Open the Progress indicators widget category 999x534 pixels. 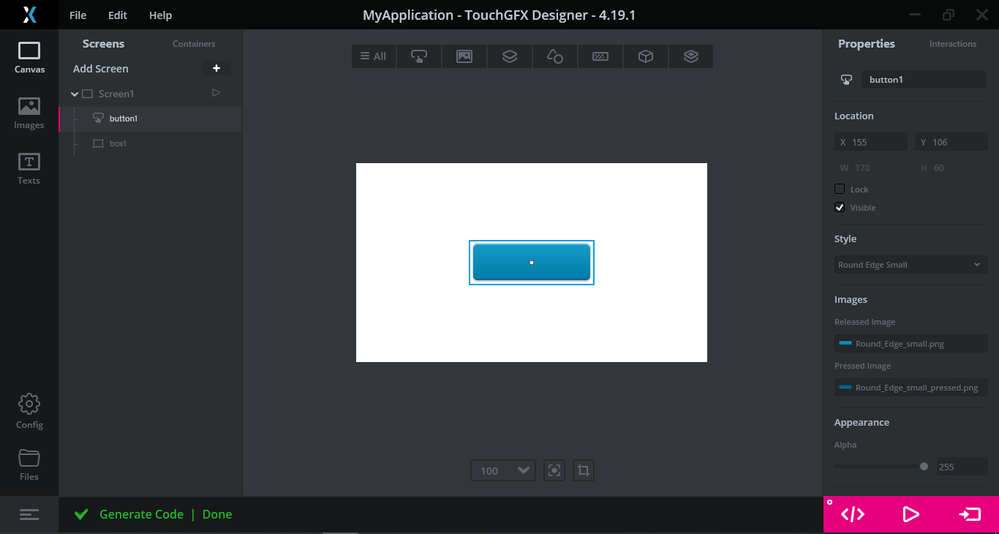[600, 56]
